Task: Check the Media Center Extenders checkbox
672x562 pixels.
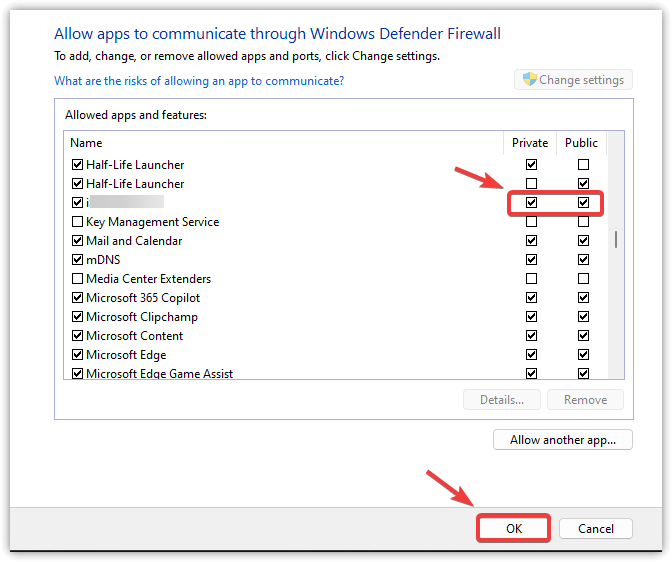Action: pos(78,279)
